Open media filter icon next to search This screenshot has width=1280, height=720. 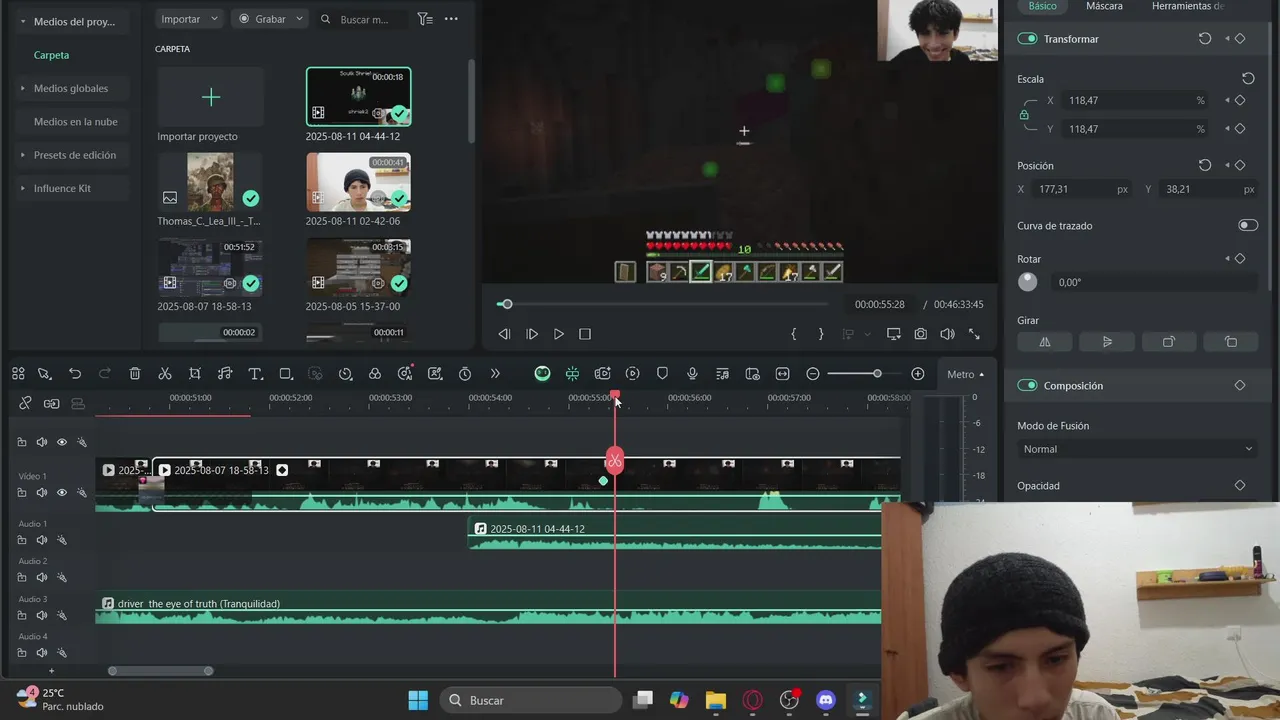(x=424, y=19)
